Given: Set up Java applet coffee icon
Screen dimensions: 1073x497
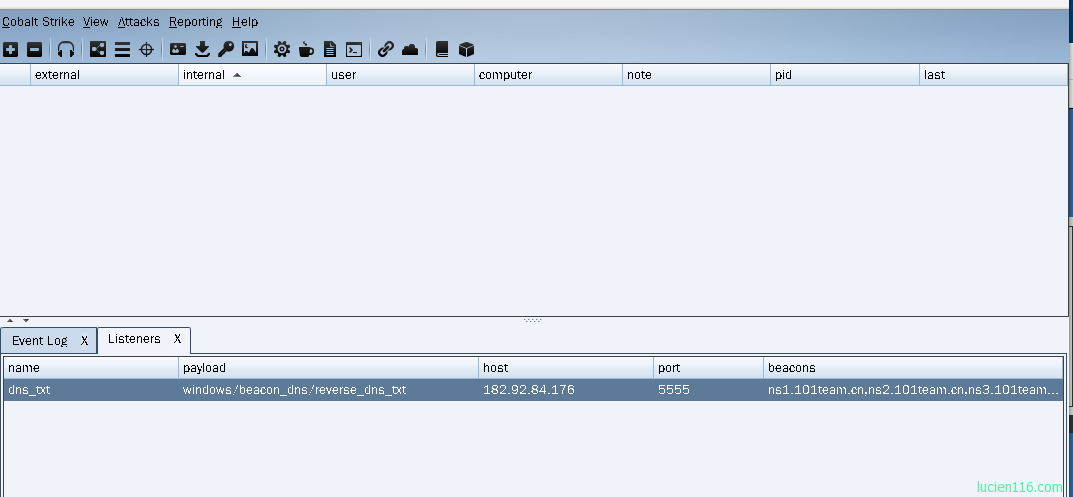Looking at the screenshot, I should (306, 49).
